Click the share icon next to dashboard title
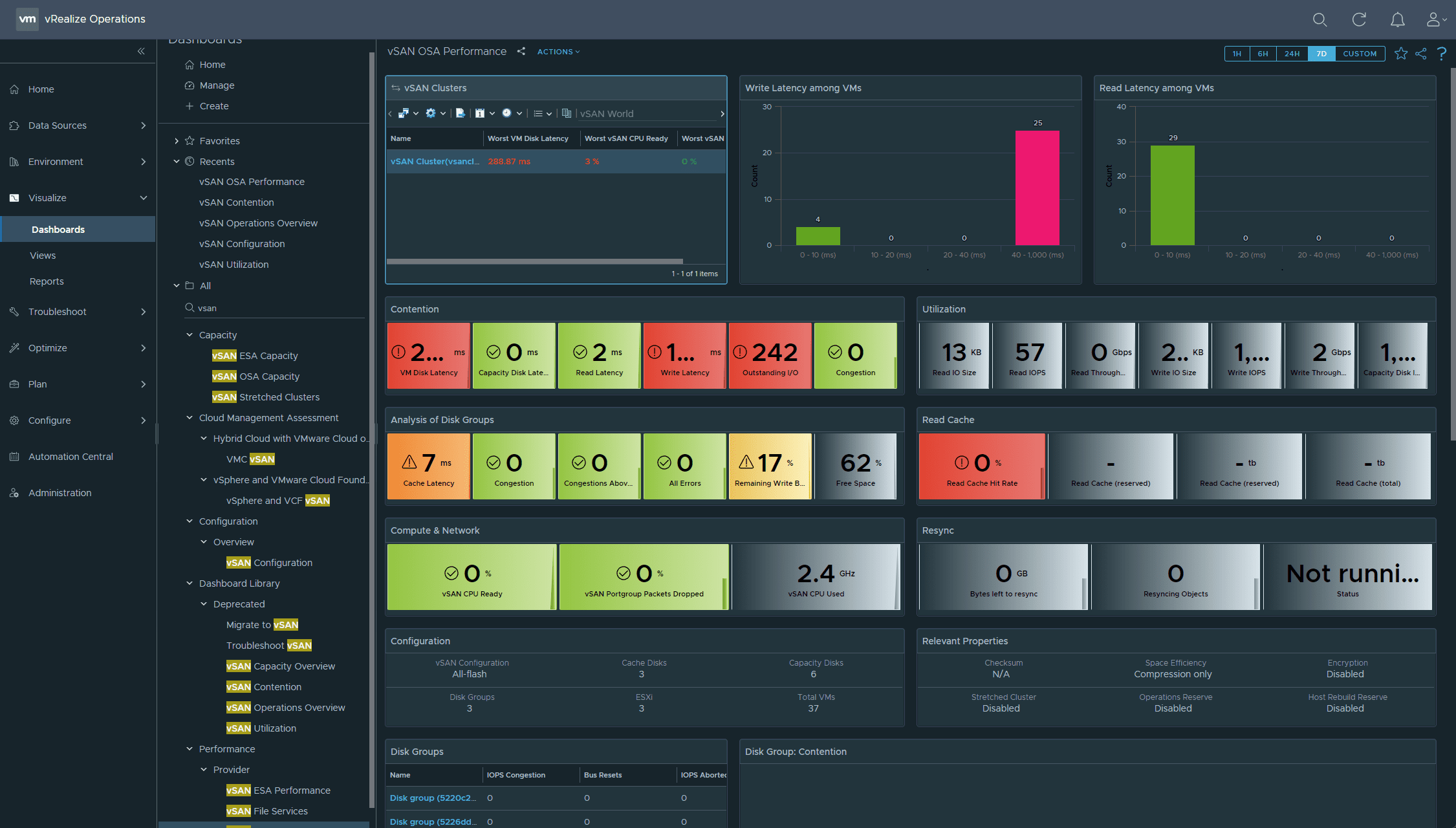 pyautogui.click(x=521, y=51)
